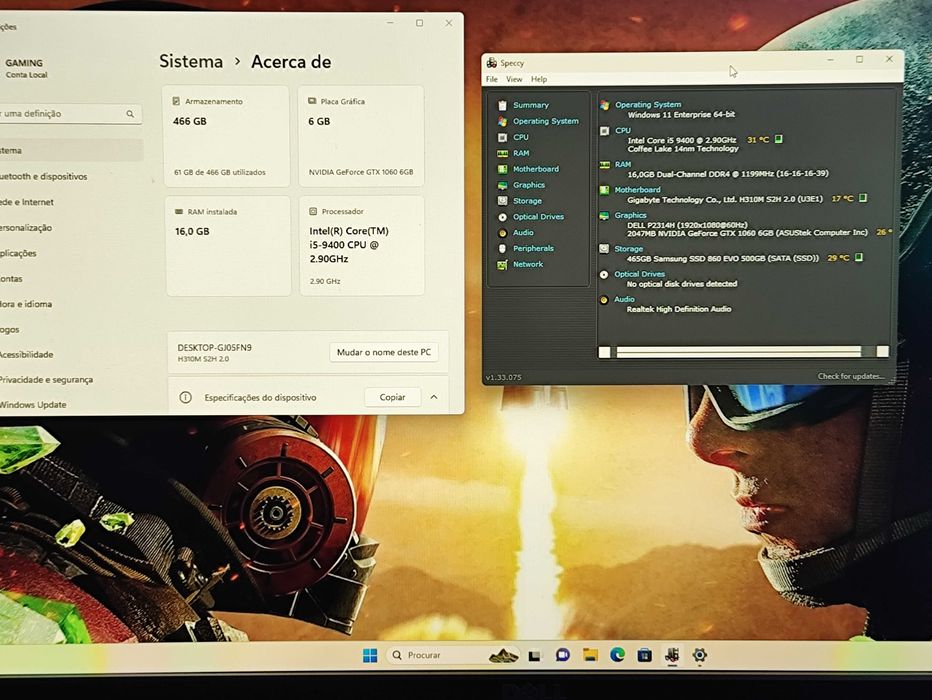Open Privacidade e segurança in Settings
Screen dimensions: 932x700
[x=46, y=380]
